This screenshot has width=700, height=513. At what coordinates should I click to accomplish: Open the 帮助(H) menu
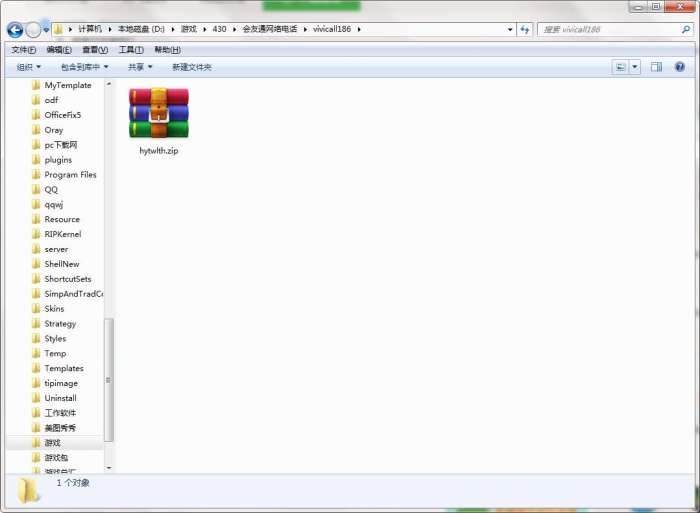[x=167, y=50]
